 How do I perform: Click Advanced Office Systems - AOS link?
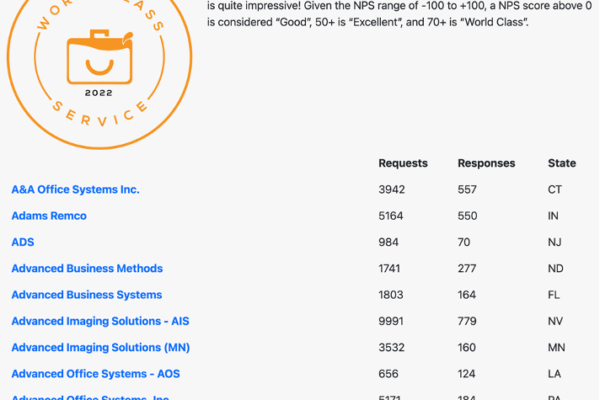[96, 374]
